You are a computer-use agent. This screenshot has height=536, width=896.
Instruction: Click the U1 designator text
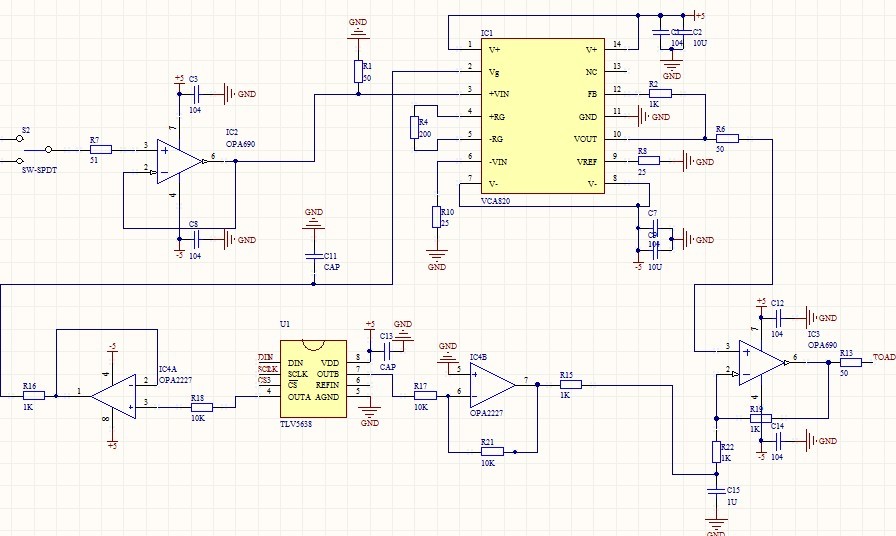coord(285,324)
